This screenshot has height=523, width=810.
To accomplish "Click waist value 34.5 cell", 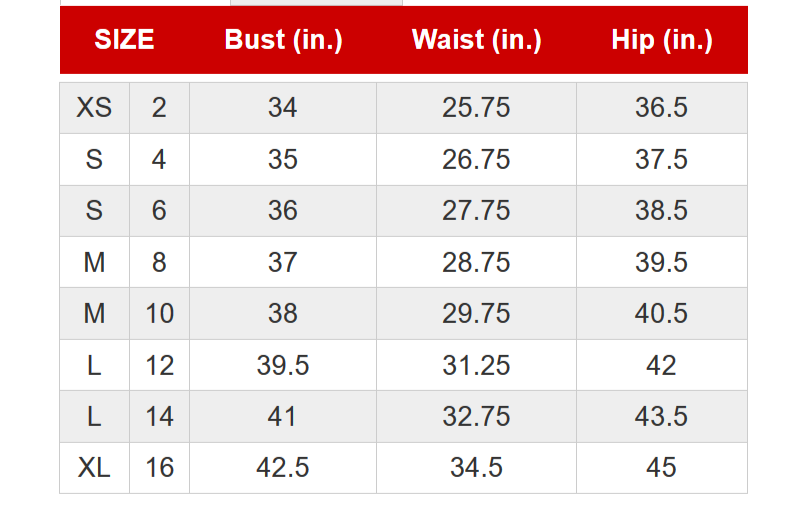I will pos(476,468).
